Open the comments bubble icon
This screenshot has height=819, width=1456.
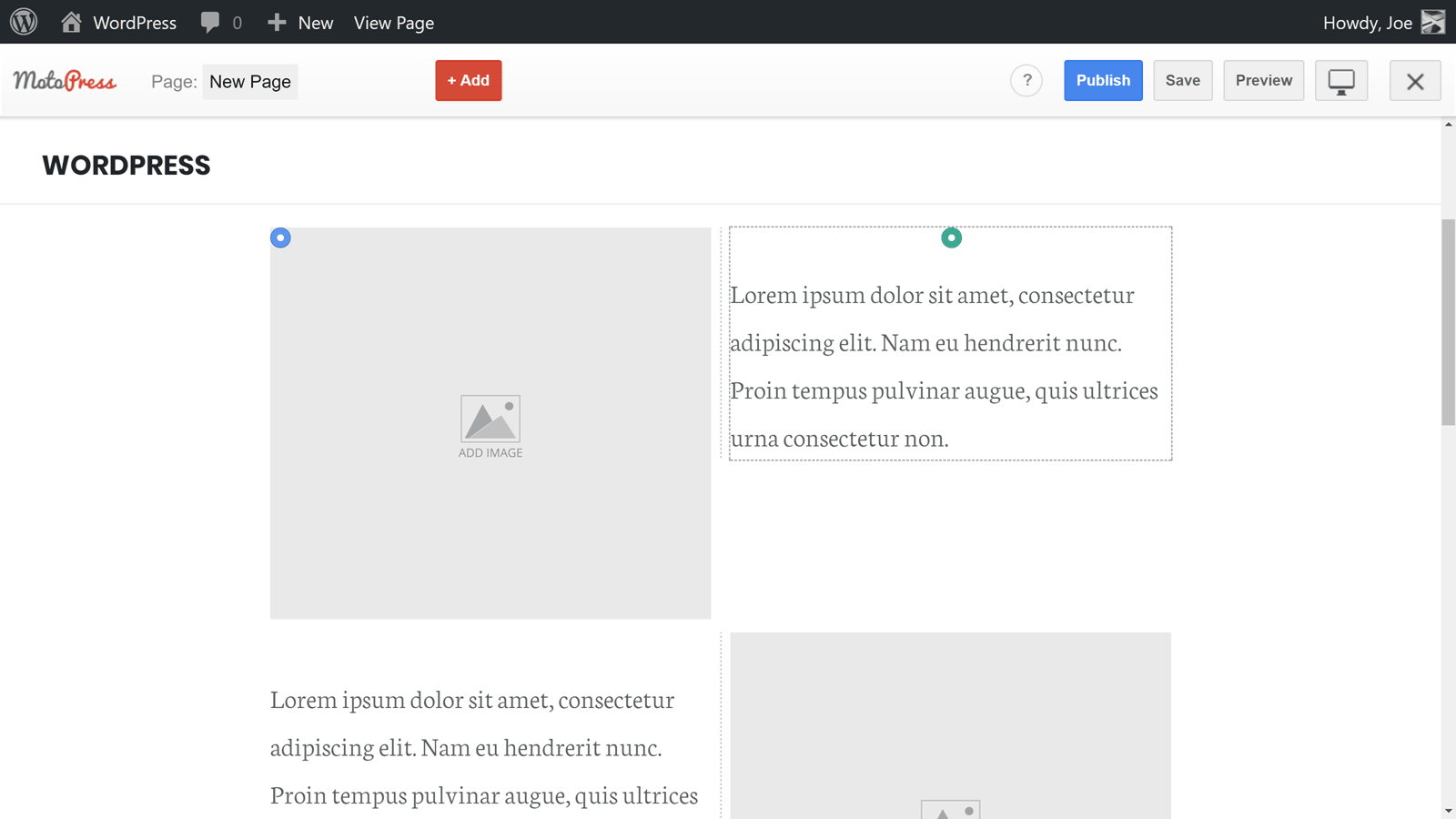tap(210, 22)
